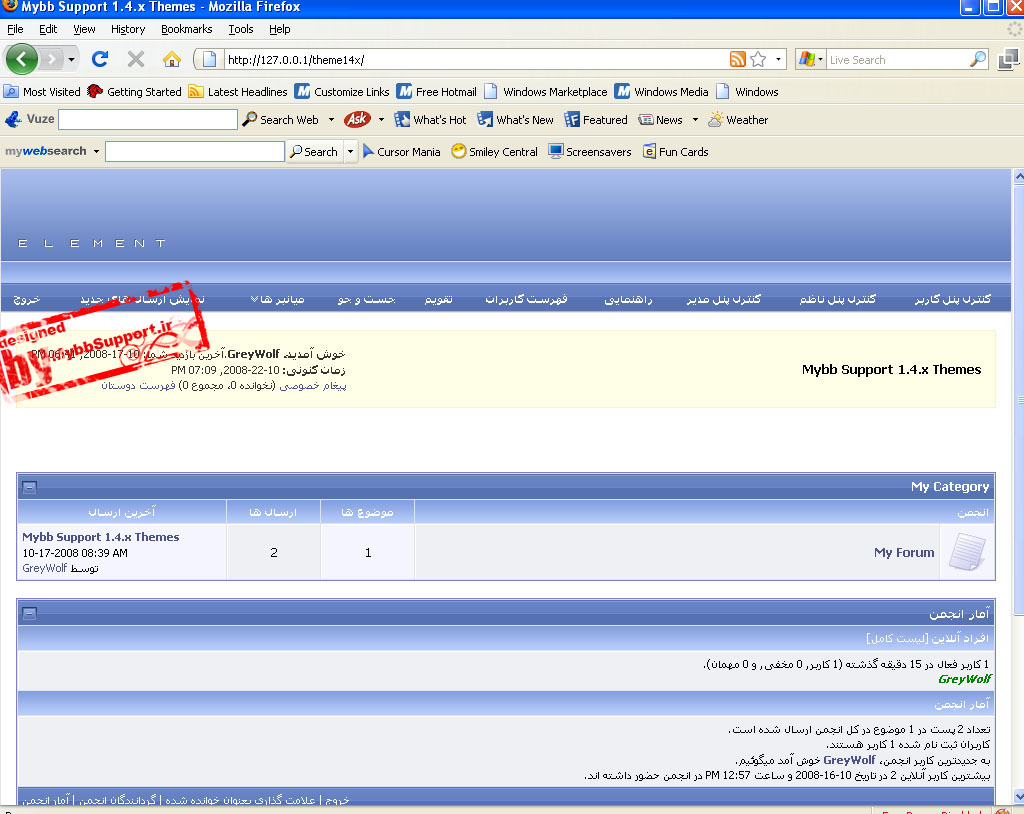
Task: Click the Back navigation button
Action: (x=22, y=59)
